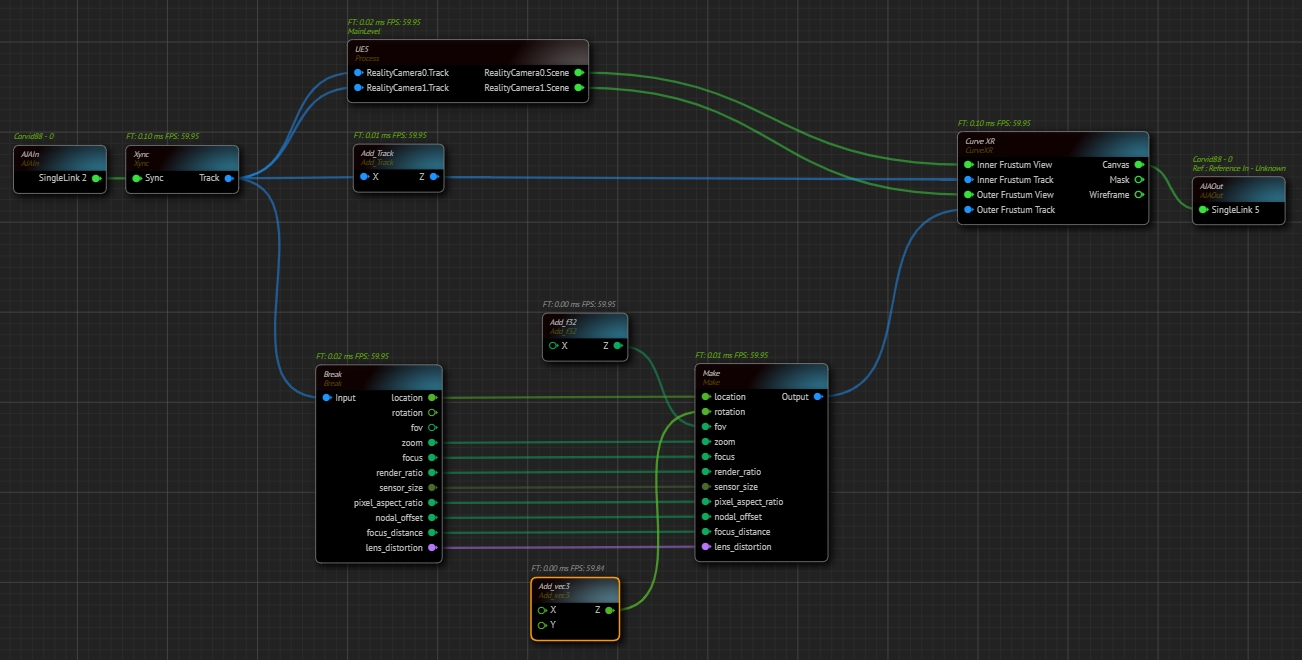Click the Wireframe output pin on Curve XR

point(1138,195)
